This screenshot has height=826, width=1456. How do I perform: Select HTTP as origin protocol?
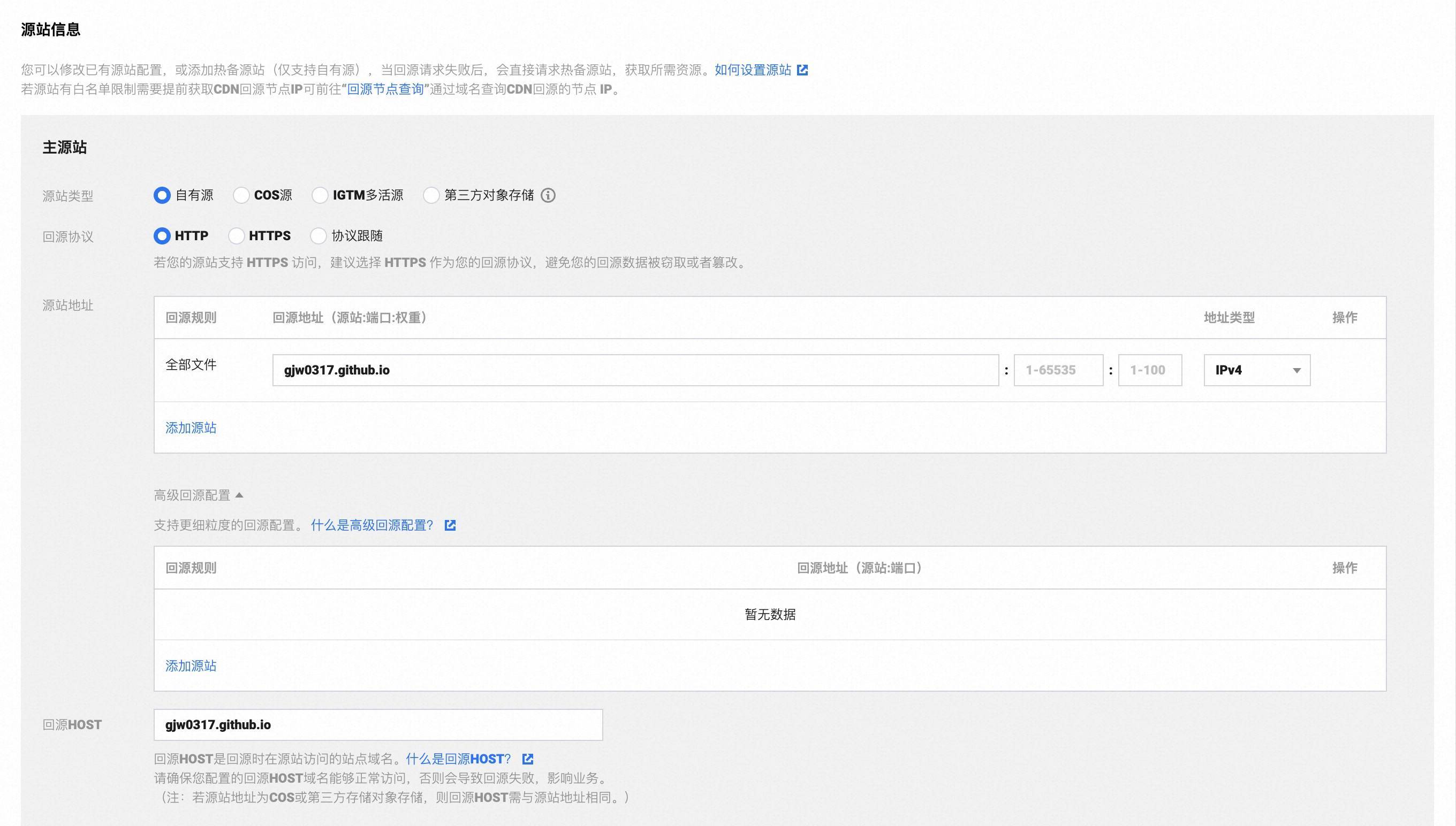coord(162,236)
